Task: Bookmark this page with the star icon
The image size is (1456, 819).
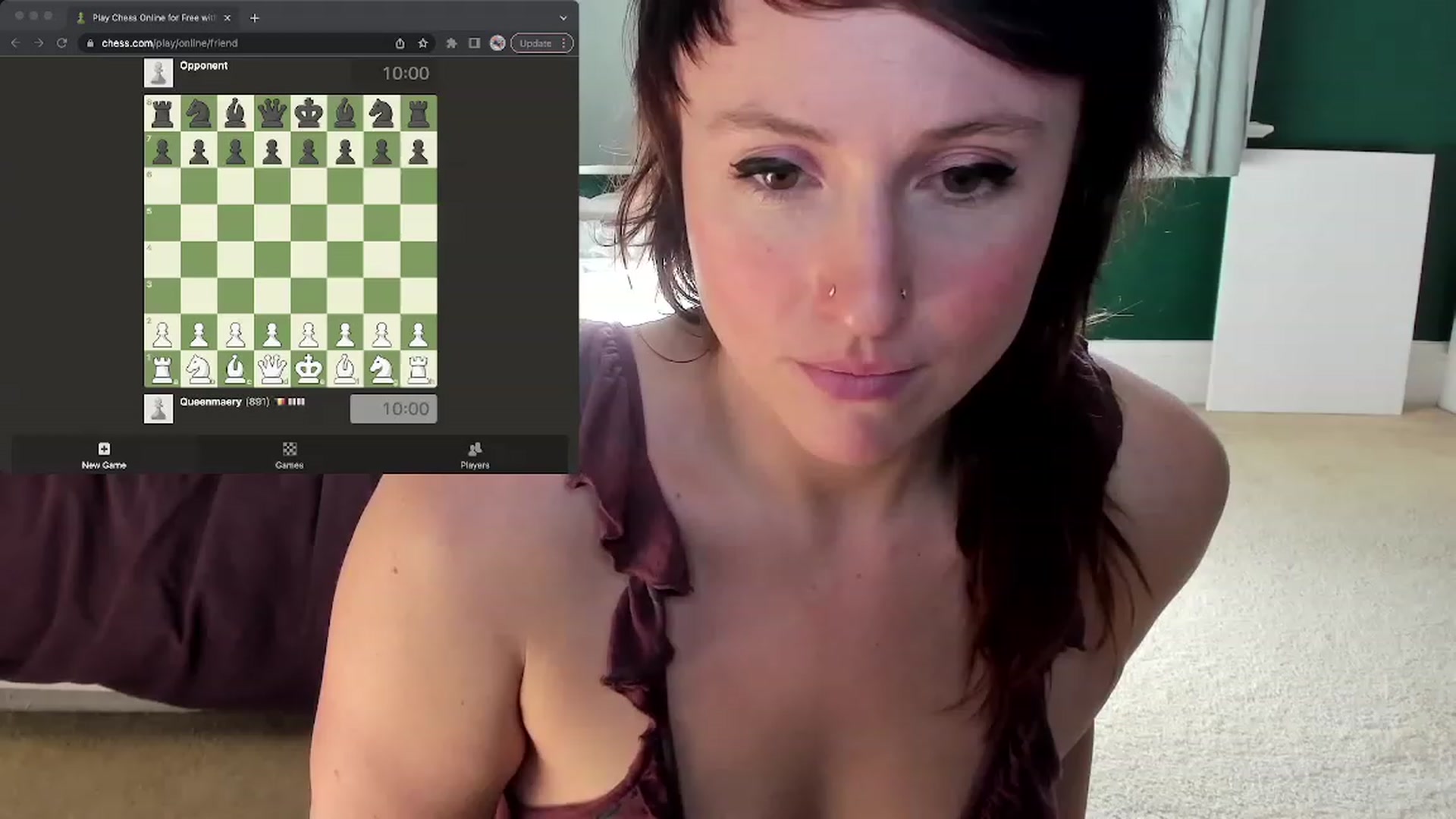Action: point(423,43)
